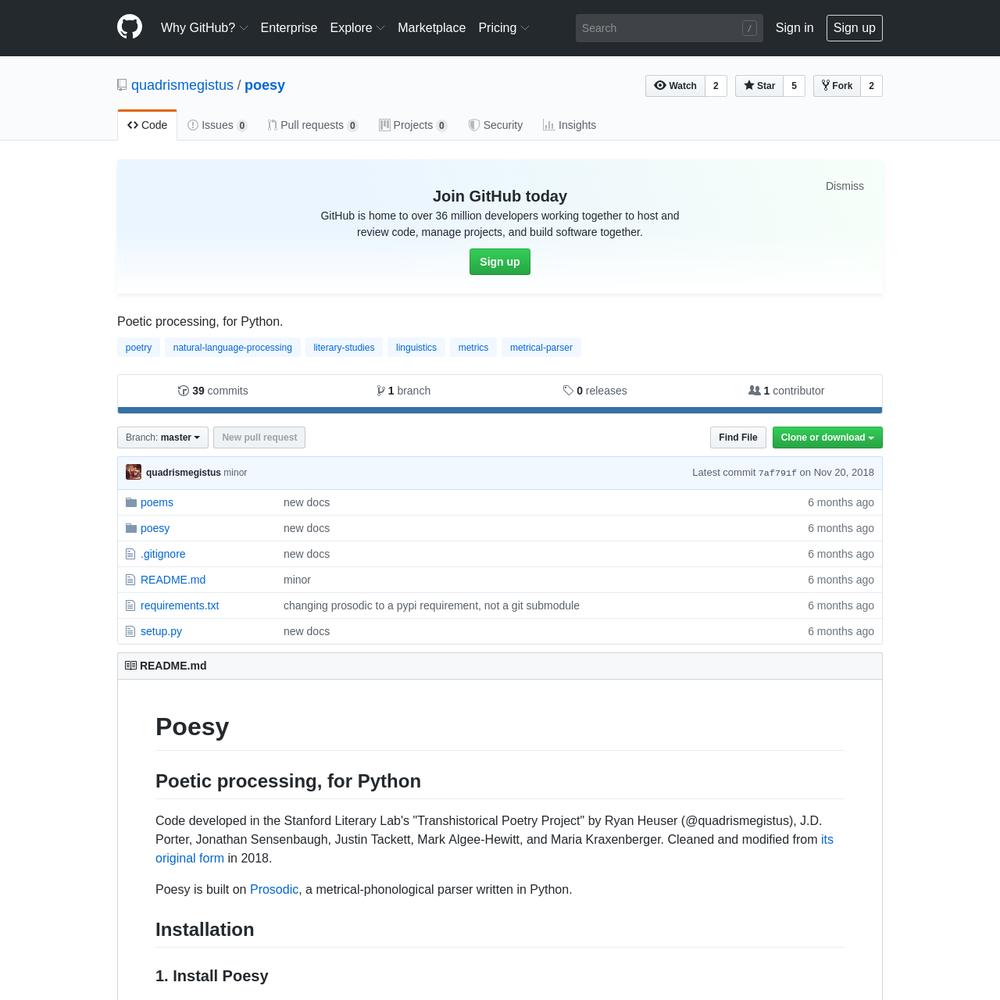Image resolution: width=1000 pixels, height=1000 pixels.
Task: Open the Branch: master selector
Action: 163,438
